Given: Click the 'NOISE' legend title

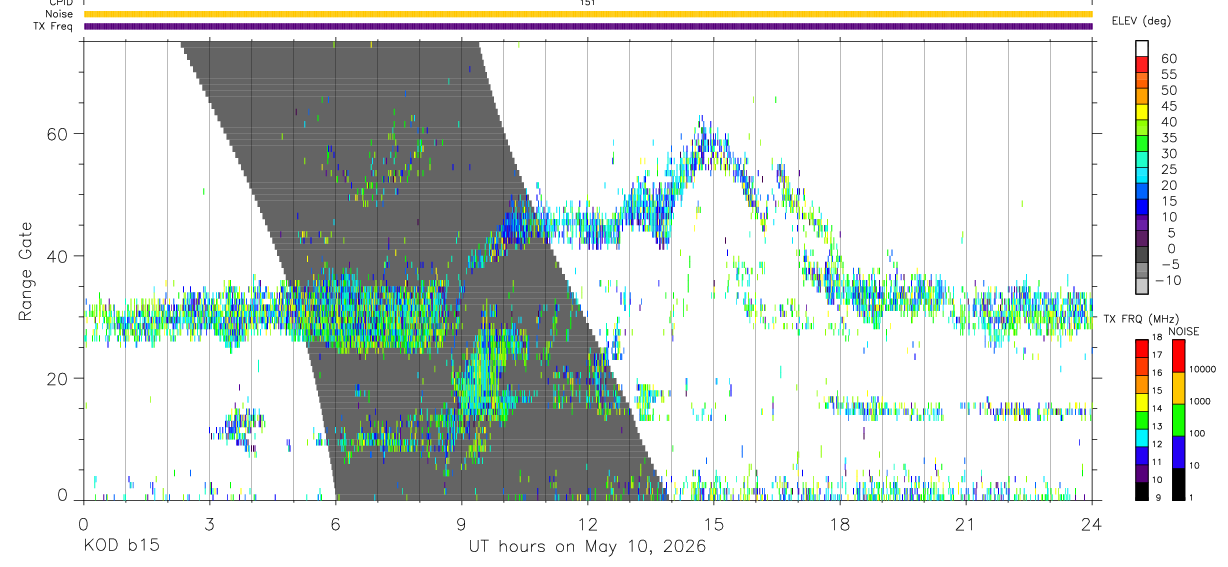Looking at the screenshot, I should [x=1185, y=331].
